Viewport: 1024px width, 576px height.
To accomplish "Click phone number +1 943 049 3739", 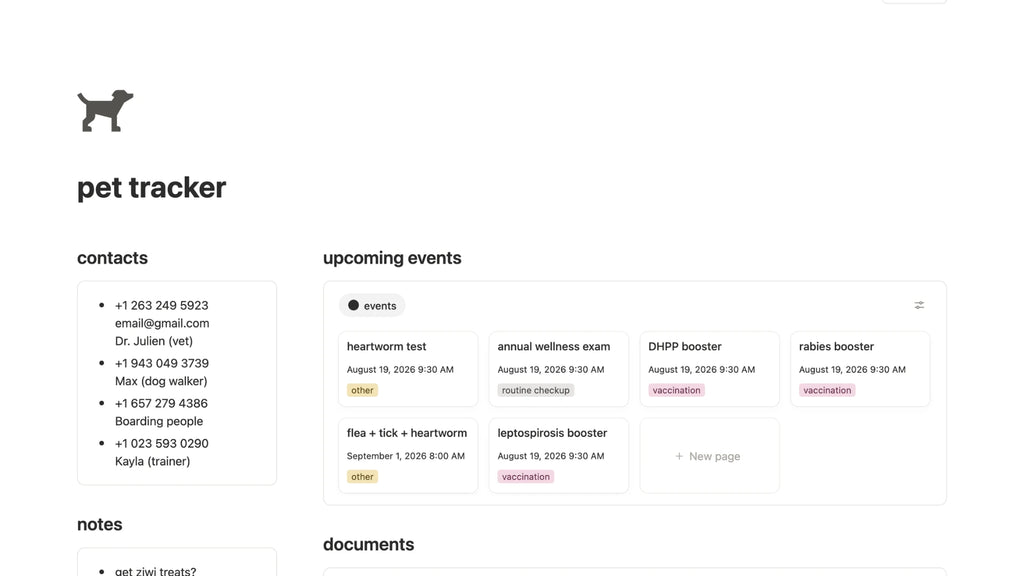I will click(162, 363).
